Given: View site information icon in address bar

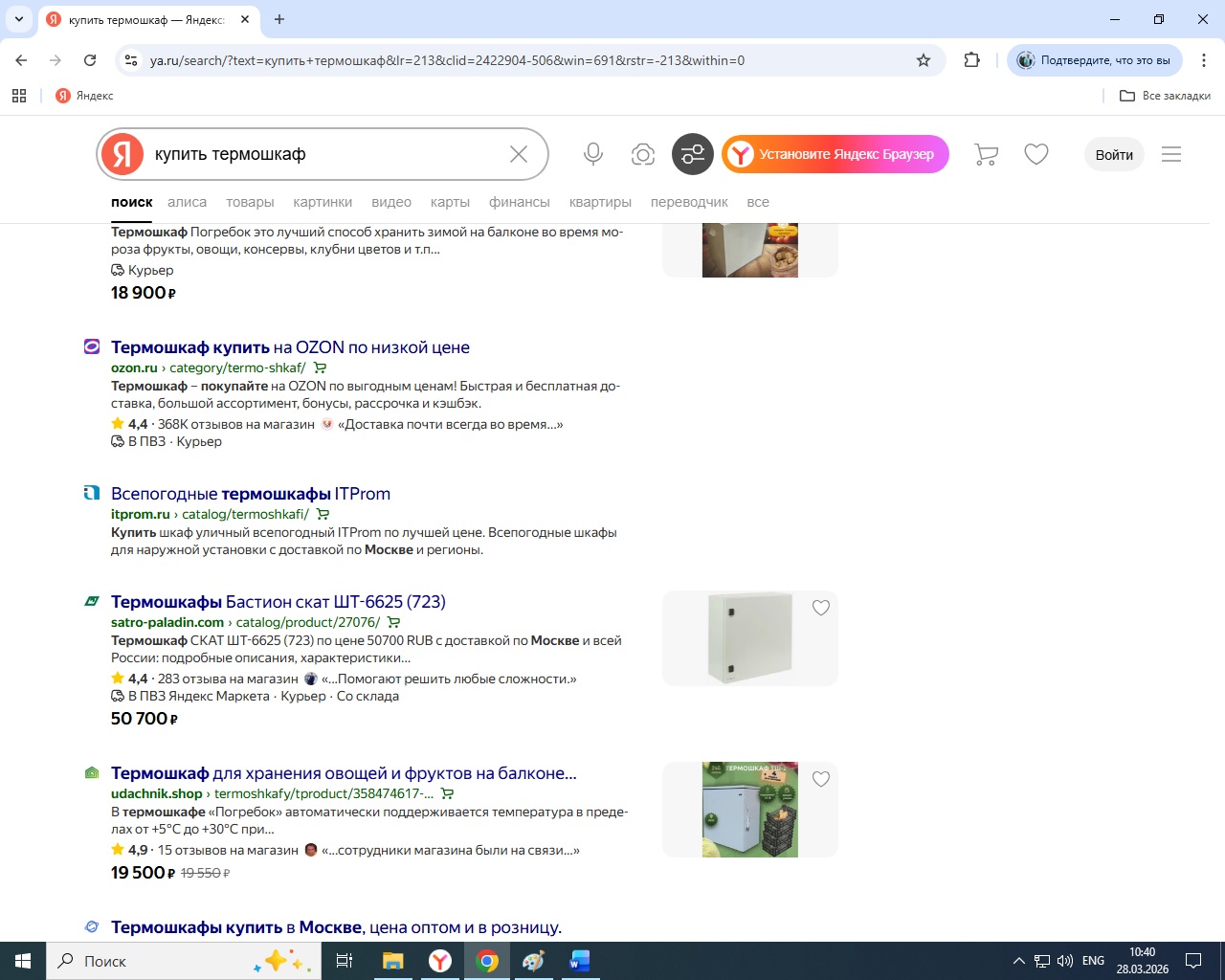Looking at the screenshot, I should pyautogui.click(x=131, y=60).
